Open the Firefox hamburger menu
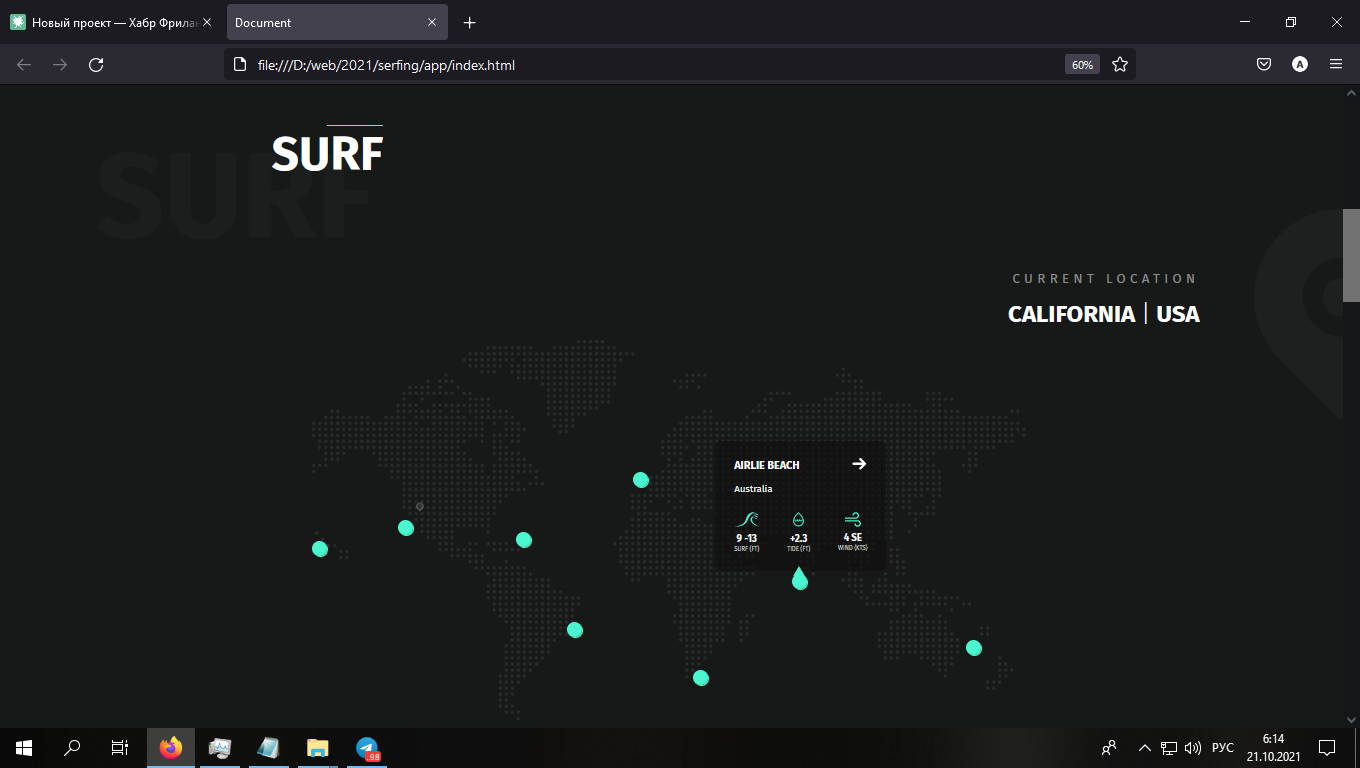Image resolution: width=1360 pixels, height=768 pixels. pos(1336,65)
